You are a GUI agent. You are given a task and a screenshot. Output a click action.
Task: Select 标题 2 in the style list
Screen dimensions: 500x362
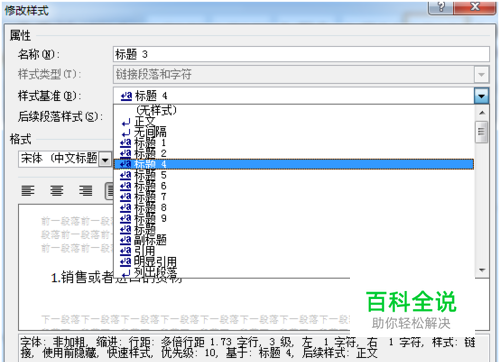(x=293, y=154)
